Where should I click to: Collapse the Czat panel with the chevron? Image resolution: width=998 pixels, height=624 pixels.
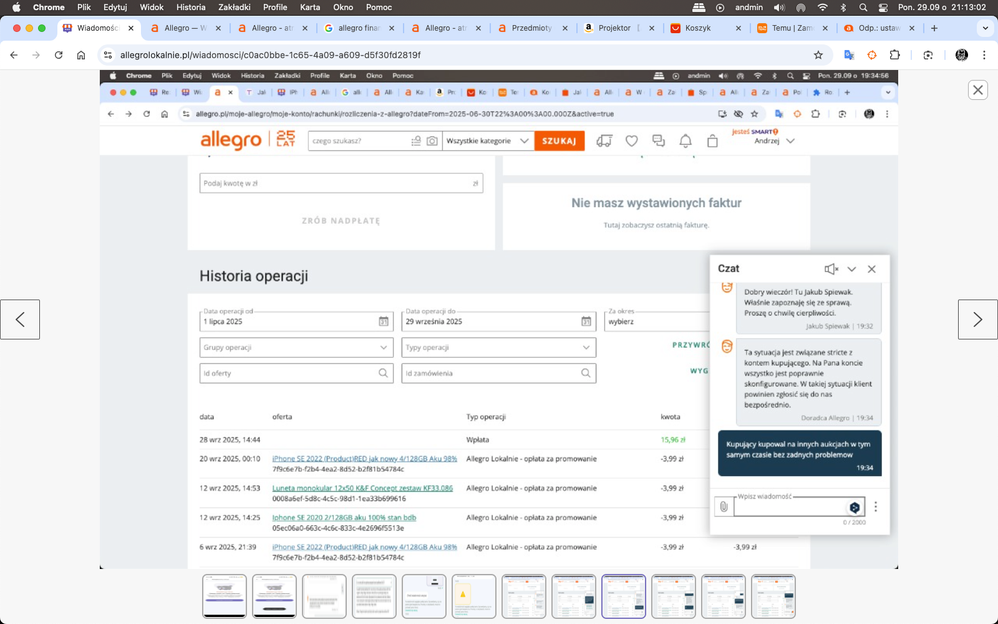coord(852,269)
